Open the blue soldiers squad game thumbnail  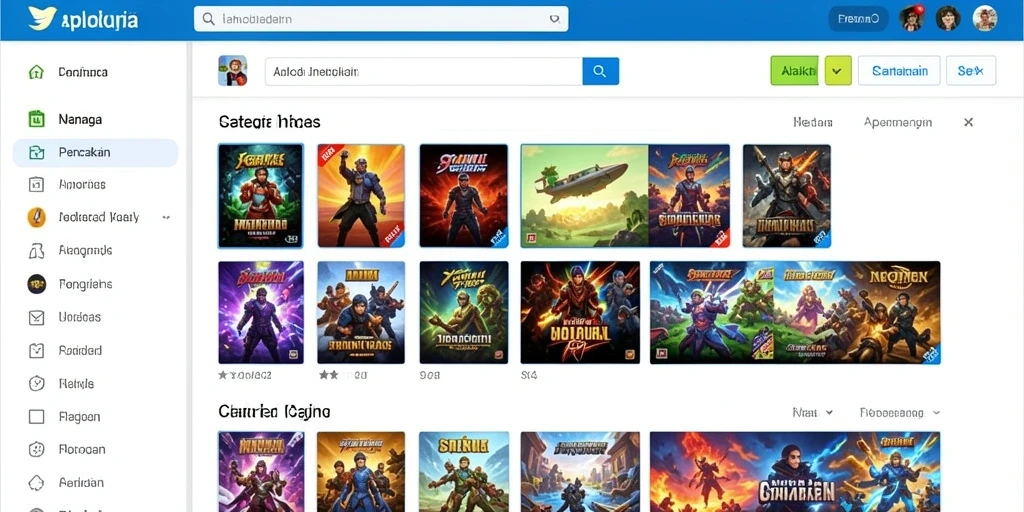(361, 312)
